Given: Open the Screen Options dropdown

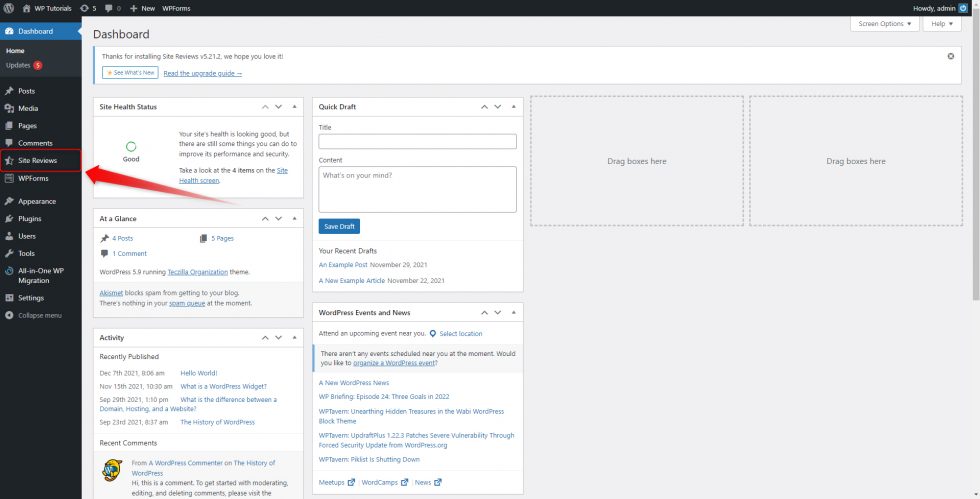Looking at the screenshot, I should tap(884, 24).
